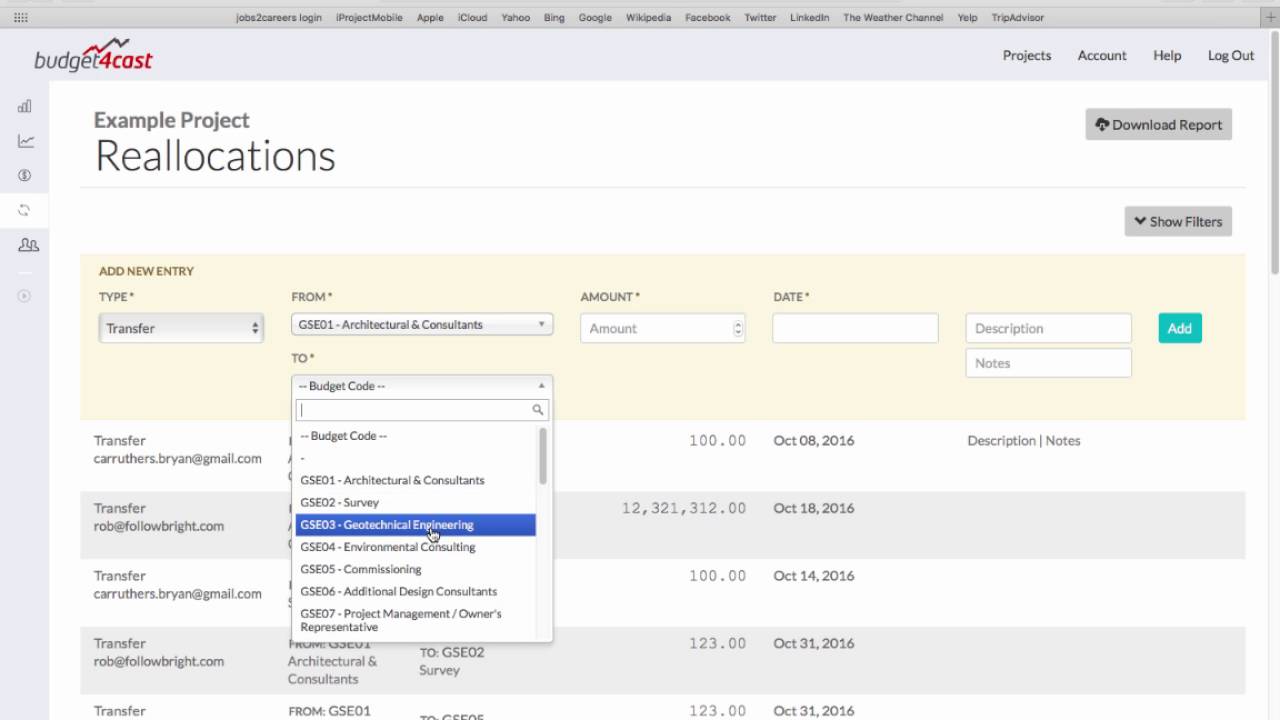The image size is (1280, 720).
Task: Open the line graph sidebar icon
Action: click(x=25, y=141)
